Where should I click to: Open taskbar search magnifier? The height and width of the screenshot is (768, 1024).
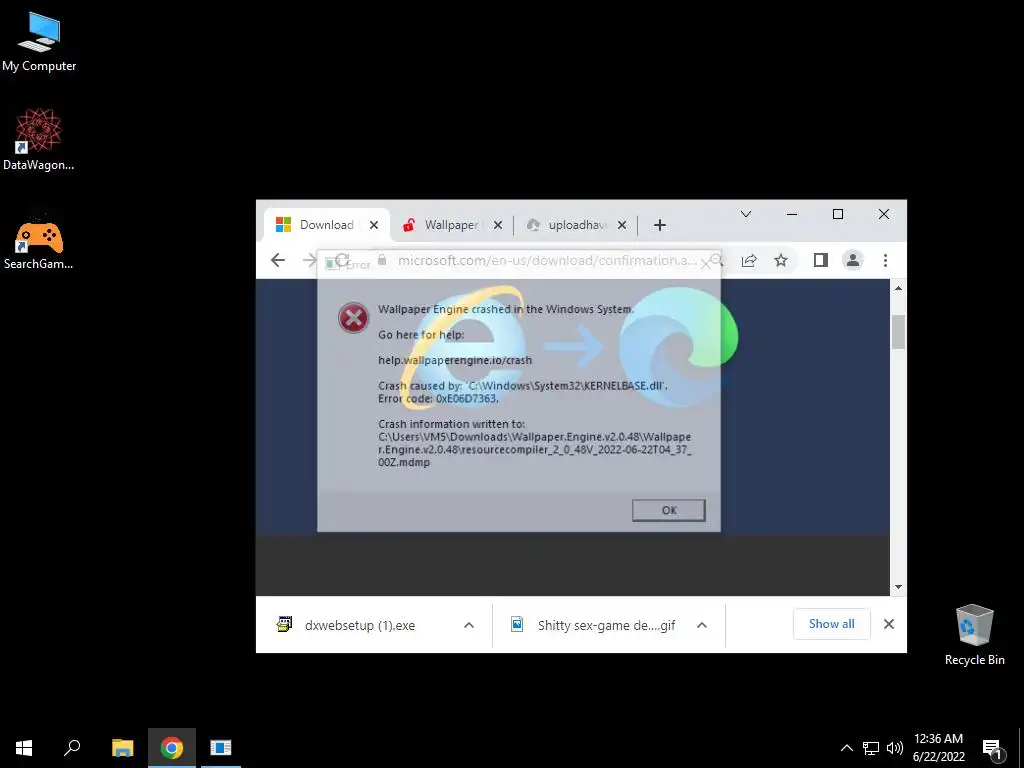[72, 748]
